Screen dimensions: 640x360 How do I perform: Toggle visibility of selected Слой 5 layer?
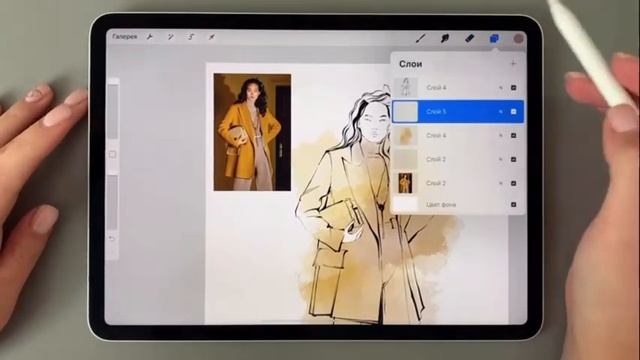point(513,111)
